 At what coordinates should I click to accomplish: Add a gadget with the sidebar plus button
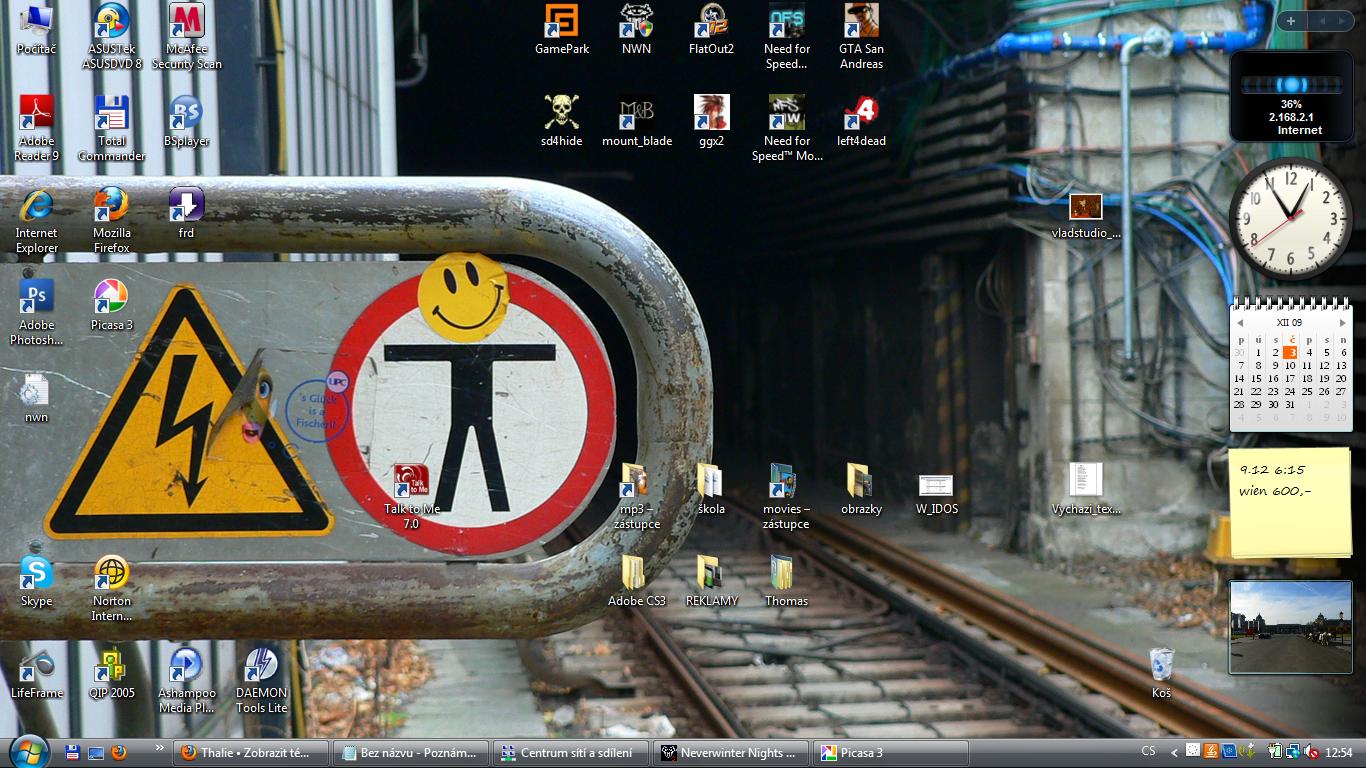[x=1291, y=21]
